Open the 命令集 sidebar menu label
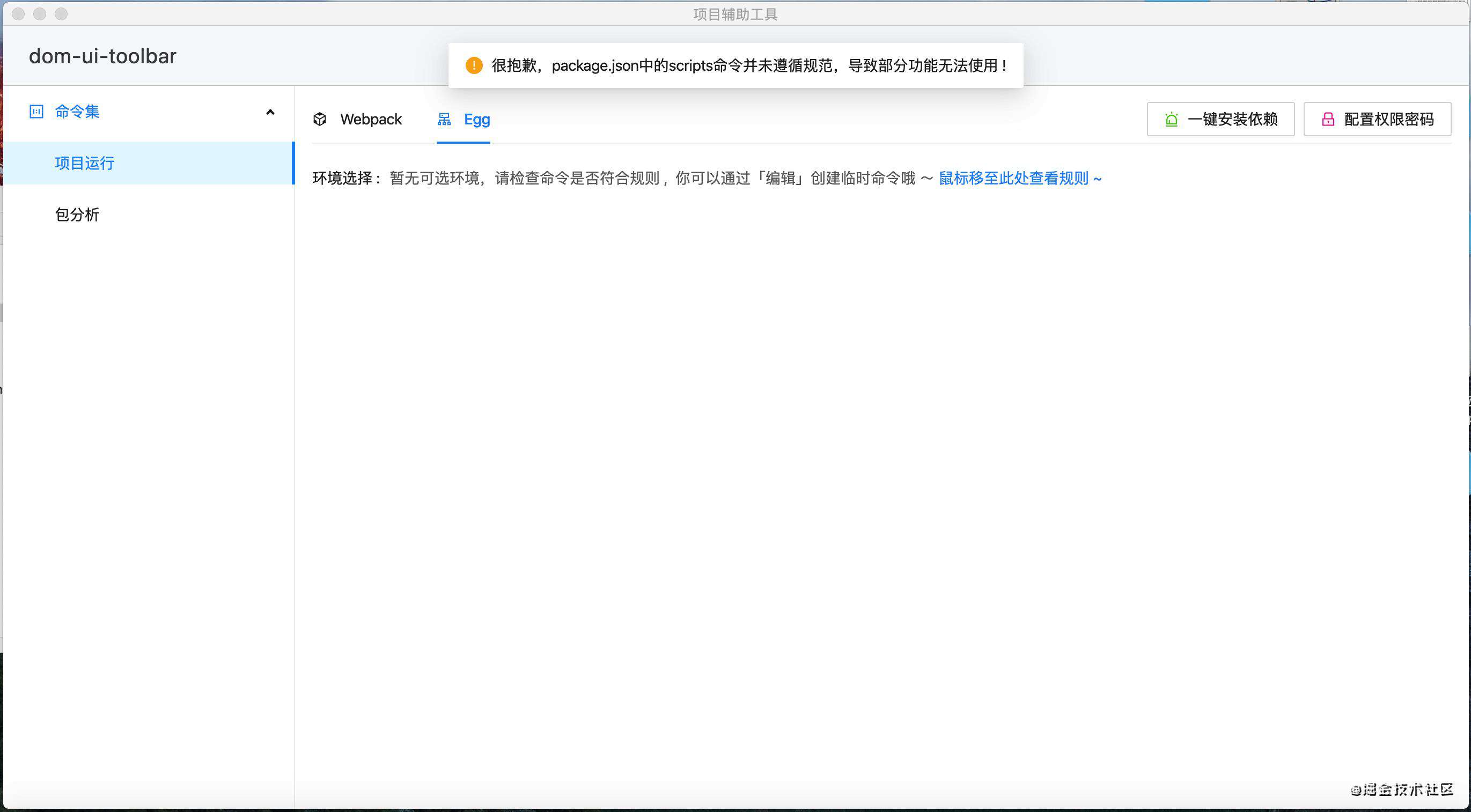Image resolution: width=1471 pixels, height=812 pixels. 77,112
